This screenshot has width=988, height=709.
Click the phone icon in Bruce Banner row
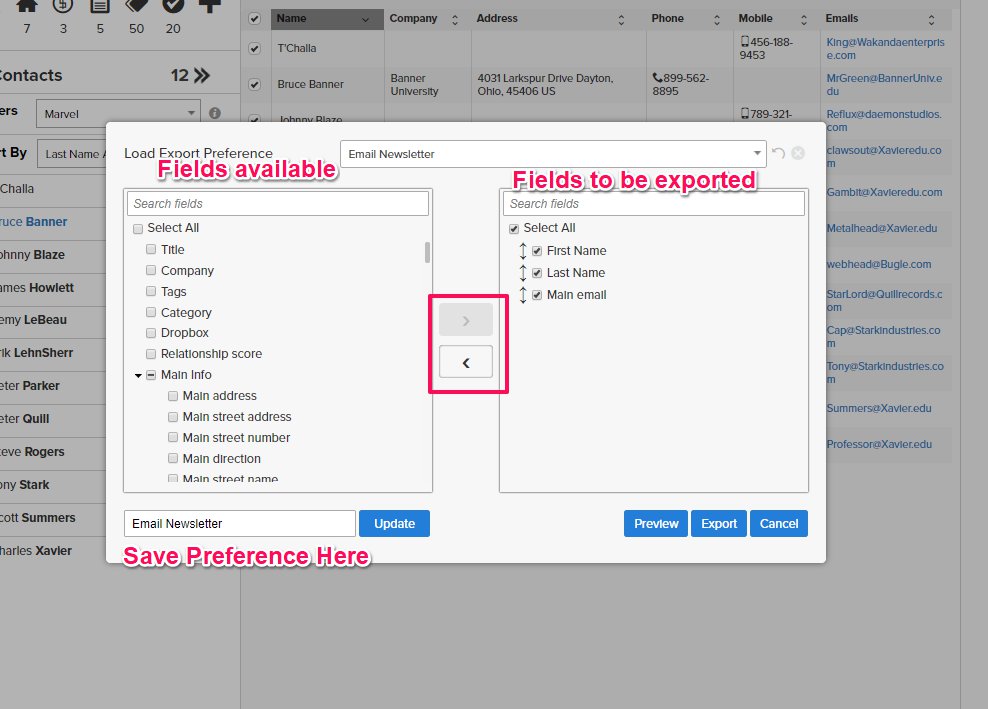(x=657, y=77)
